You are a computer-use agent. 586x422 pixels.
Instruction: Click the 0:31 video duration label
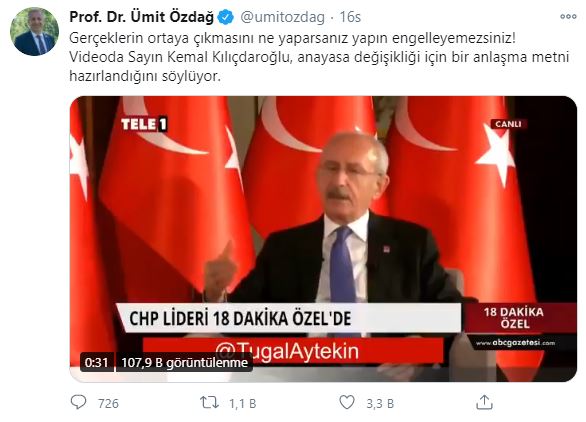coord(96,363)
